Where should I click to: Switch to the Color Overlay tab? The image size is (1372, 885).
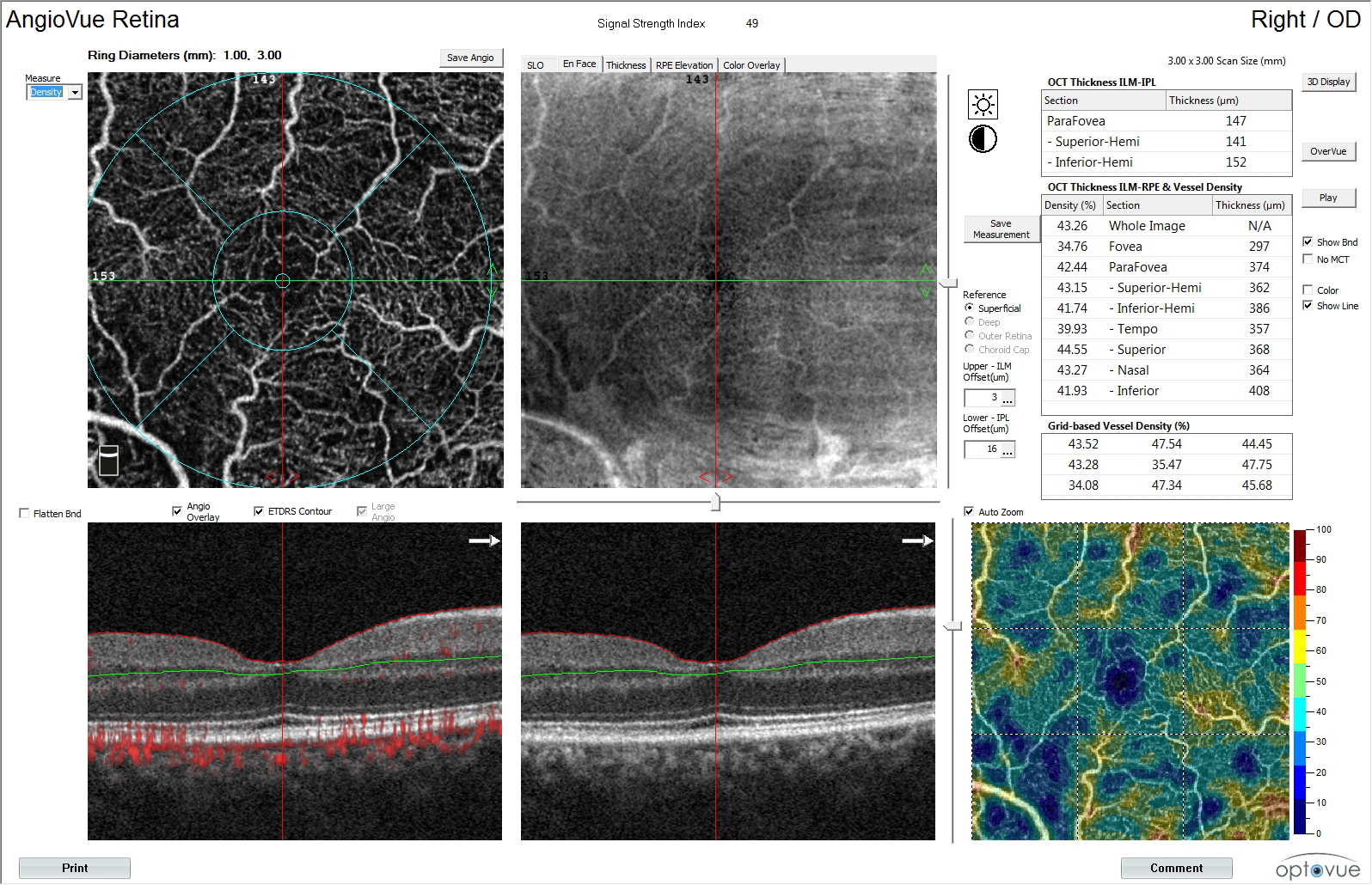point(751,65)
